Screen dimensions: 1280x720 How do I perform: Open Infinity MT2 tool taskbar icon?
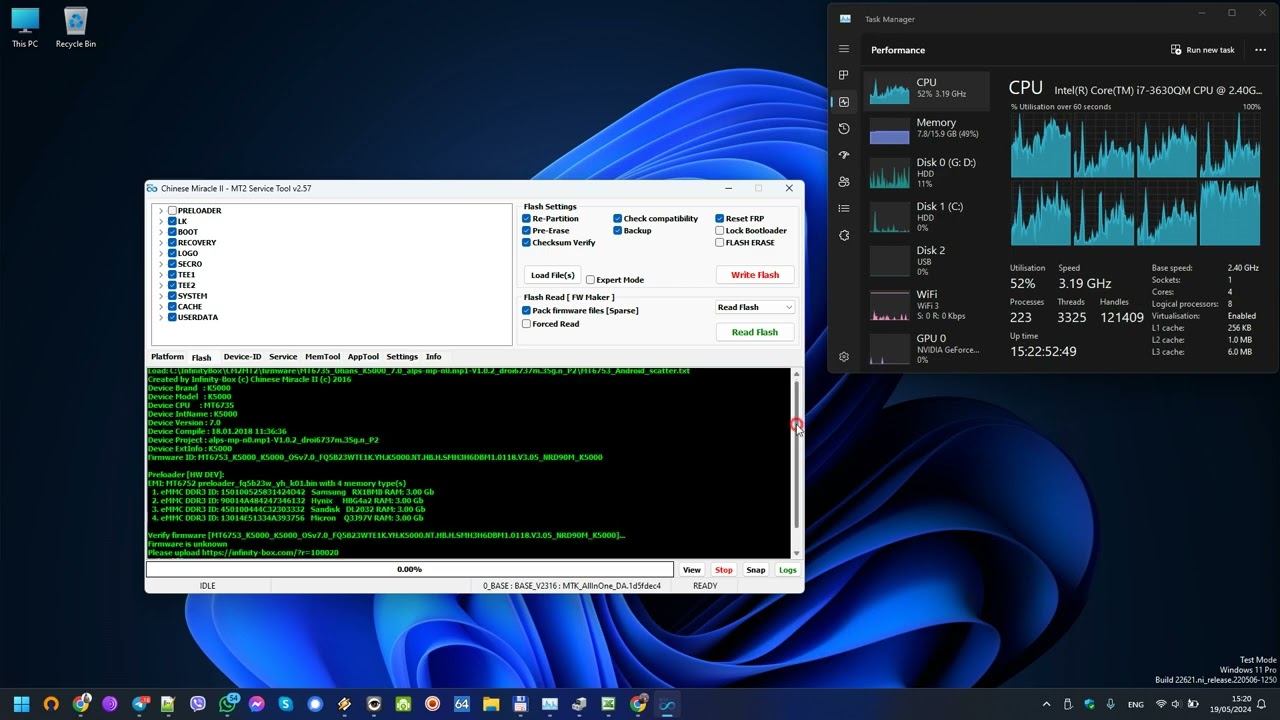pyautogui.click(x=667, y=704)
